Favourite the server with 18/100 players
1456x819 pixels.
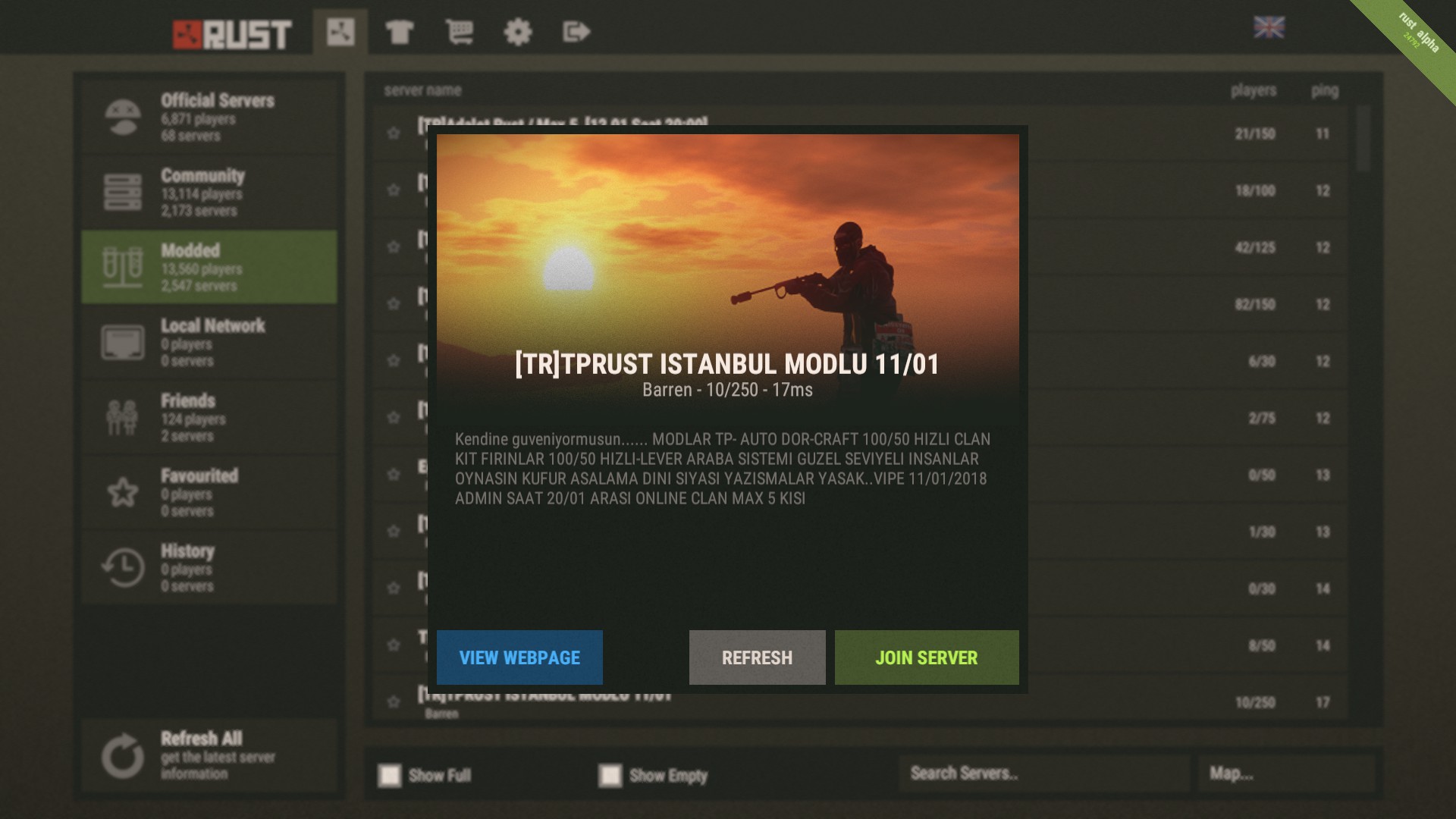coord(394,190)
